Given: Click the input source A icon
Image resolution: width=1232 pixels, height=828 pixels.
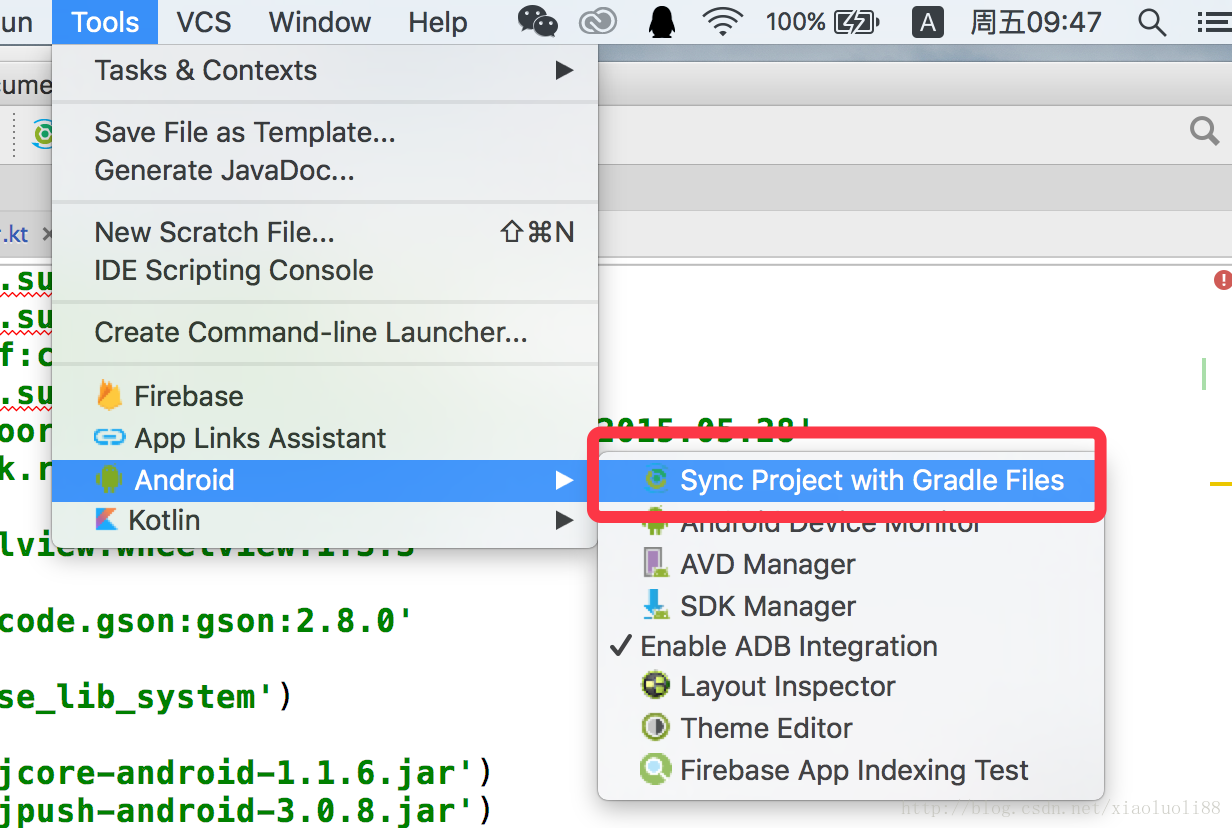Looking at the screenshot, I should (x=927, y=22).
